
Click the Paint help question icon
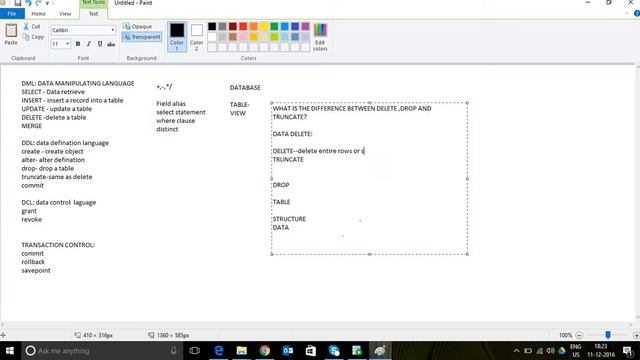tap(636, 13)
